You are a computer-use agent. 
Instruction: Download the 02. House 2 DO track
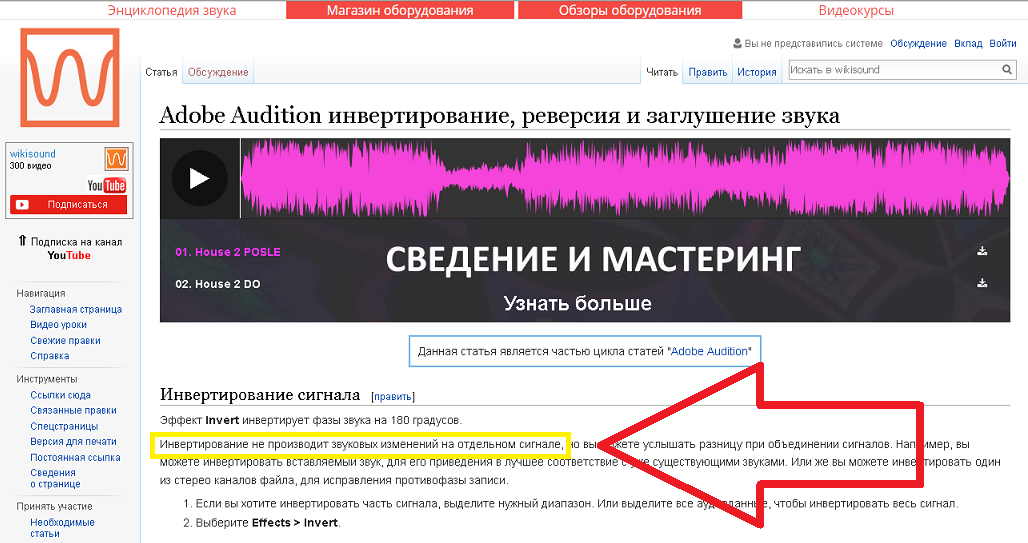(x=981, y=283)
